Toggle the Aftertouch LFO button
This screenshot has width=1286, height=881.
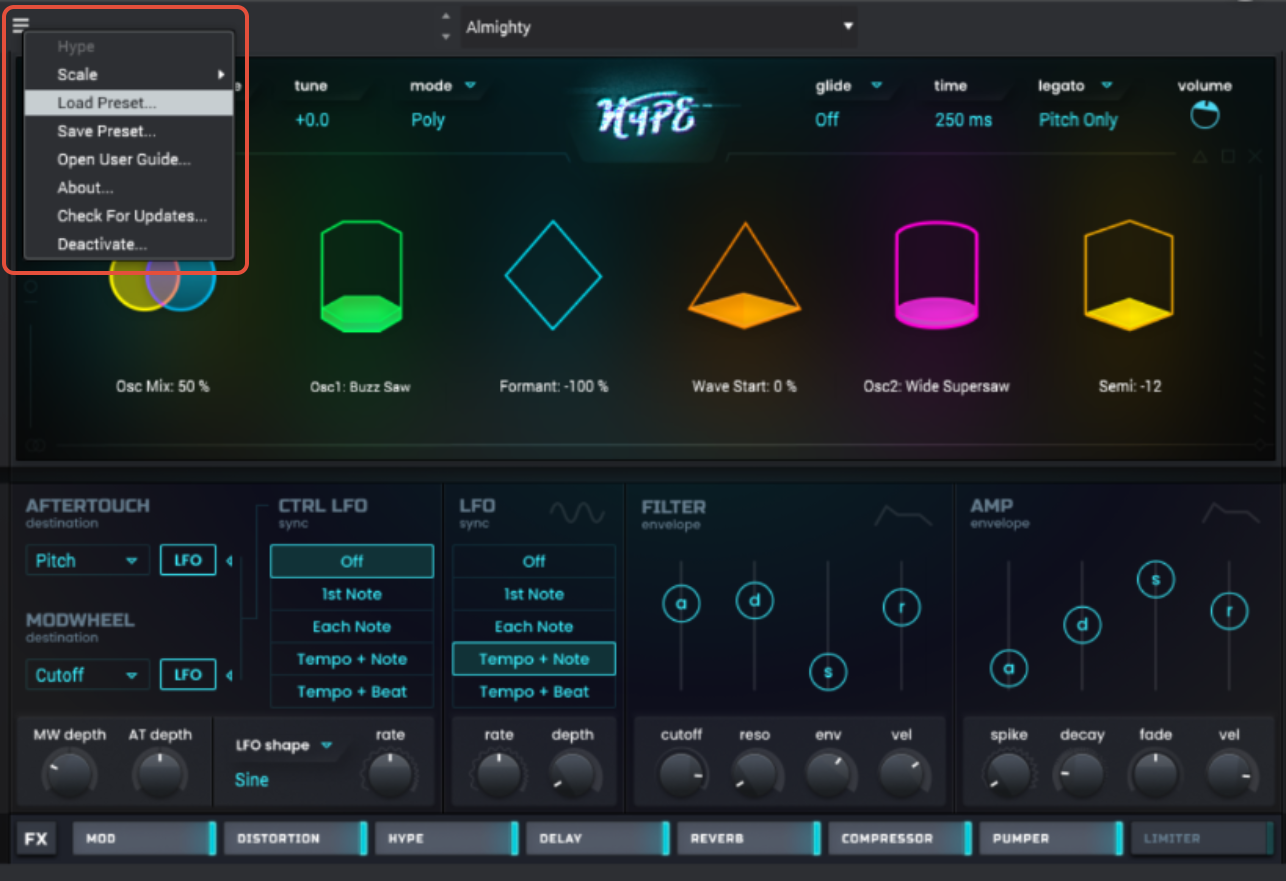pyautogui.click(x=188, y=560)
